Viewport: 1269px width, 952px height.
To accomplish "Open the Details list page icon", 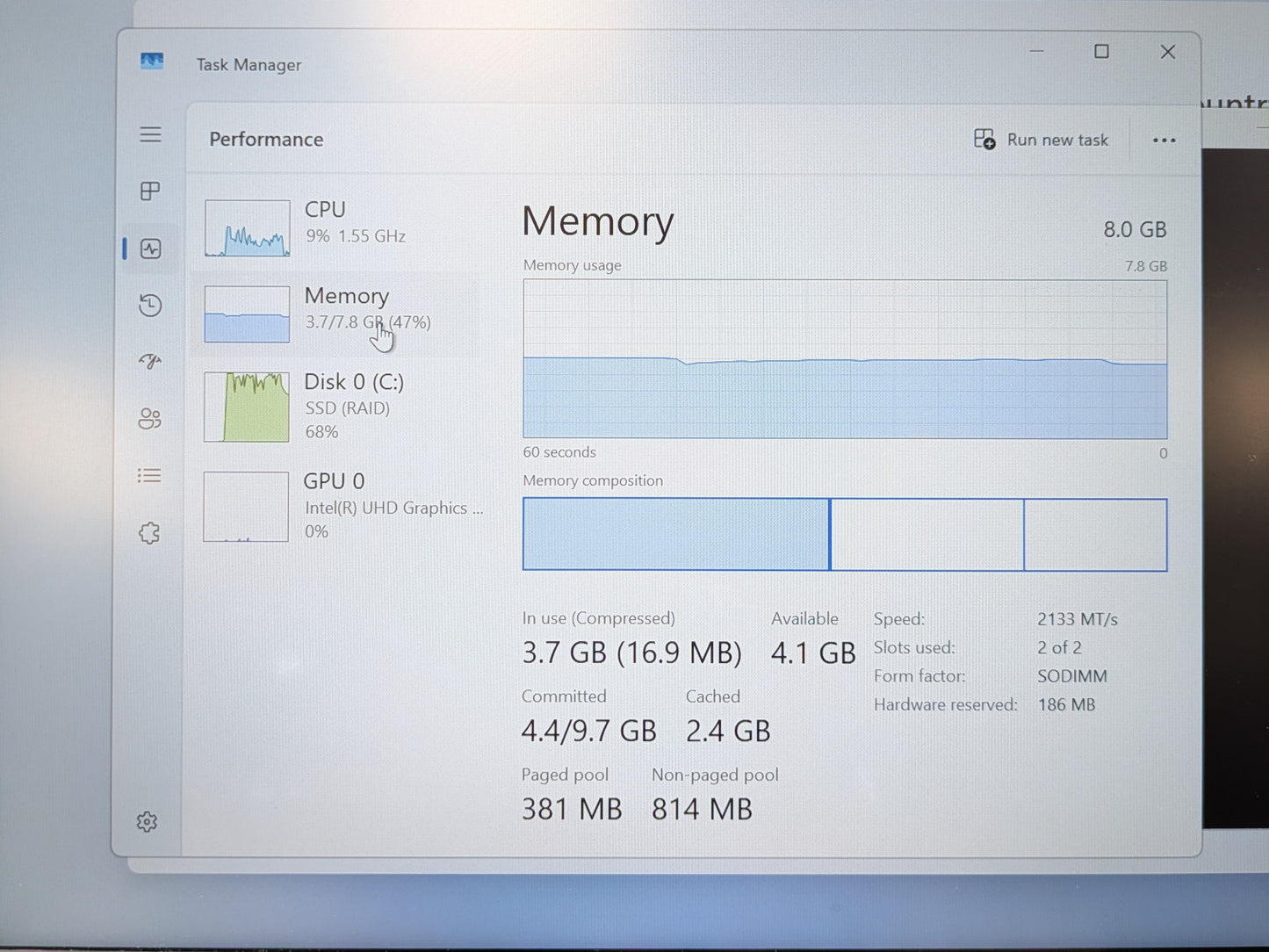I will (x=150, y=476).
